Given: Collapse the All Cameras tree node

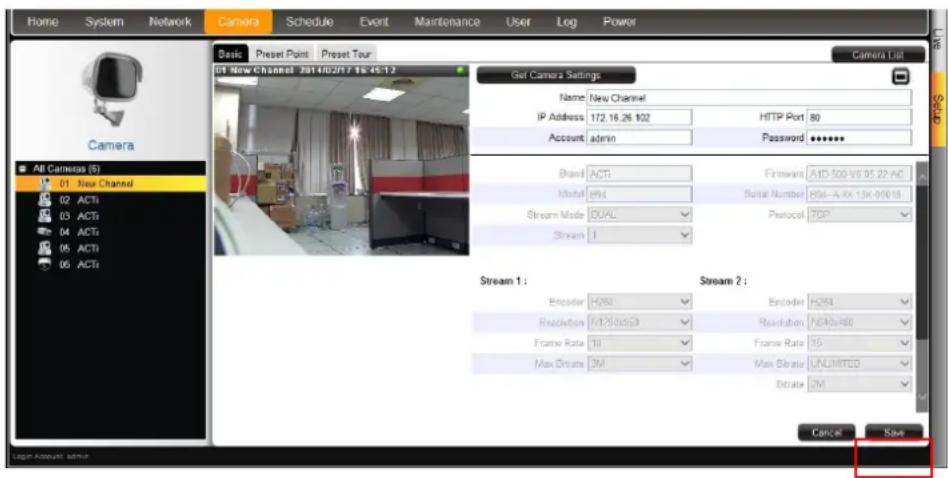Looking at the screenshot, I should pos(21,169).
